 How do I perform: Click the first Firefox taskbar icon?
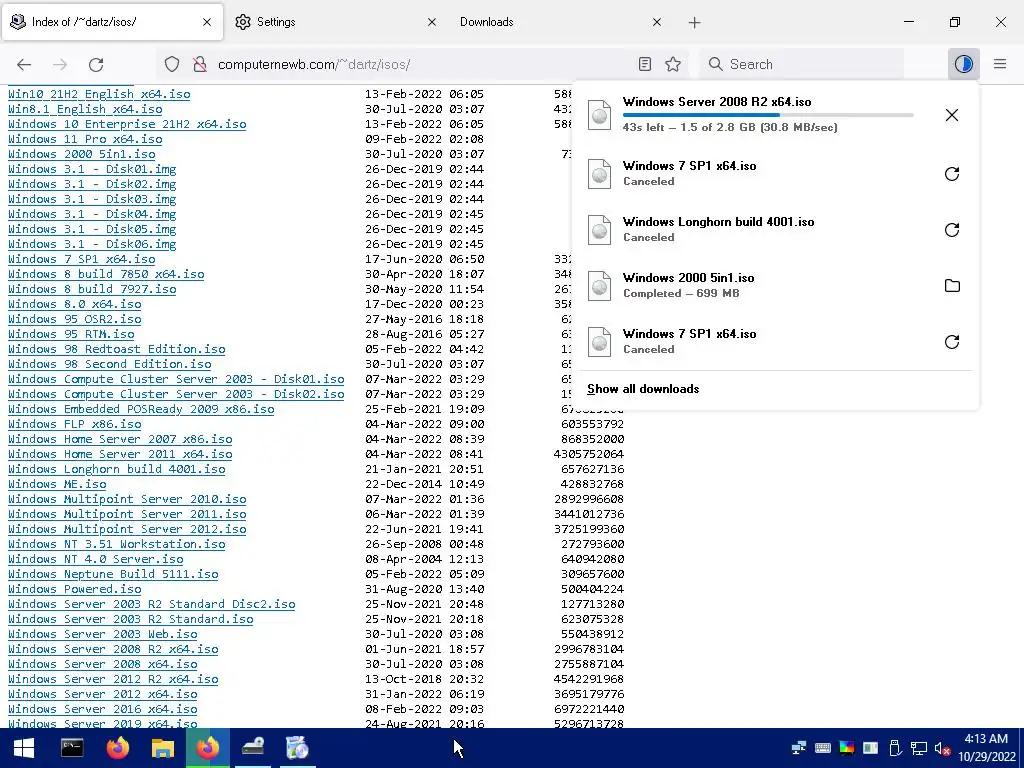click(x=118, y=748)
